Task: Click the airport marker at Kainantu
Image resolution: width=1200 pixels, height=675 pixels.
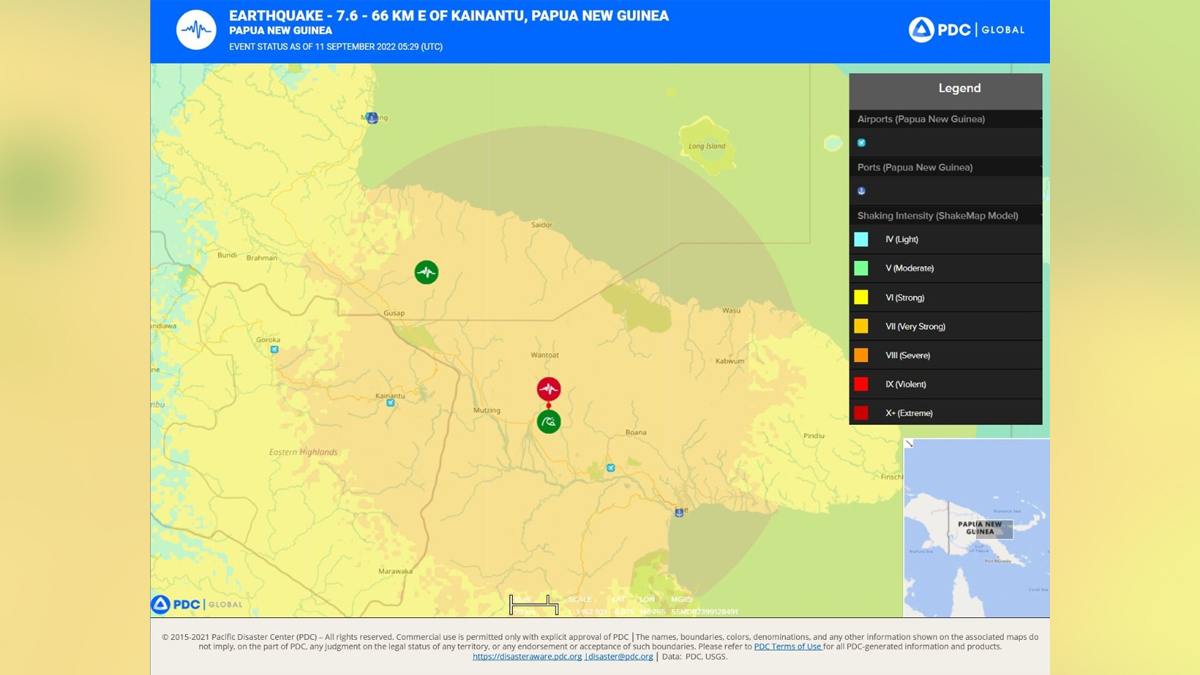Action: click(391, 403)
